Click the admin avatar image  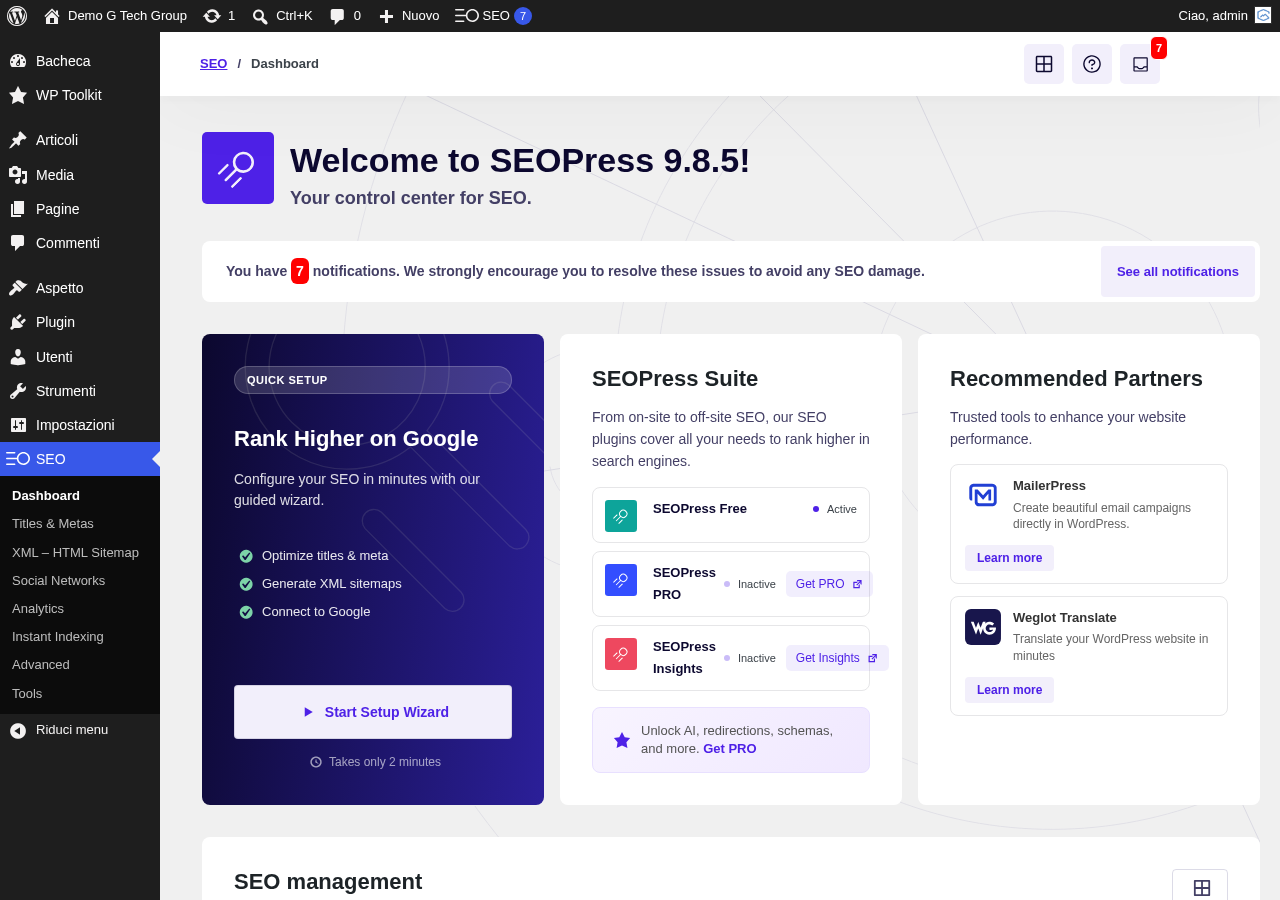tap(1263, 15)
